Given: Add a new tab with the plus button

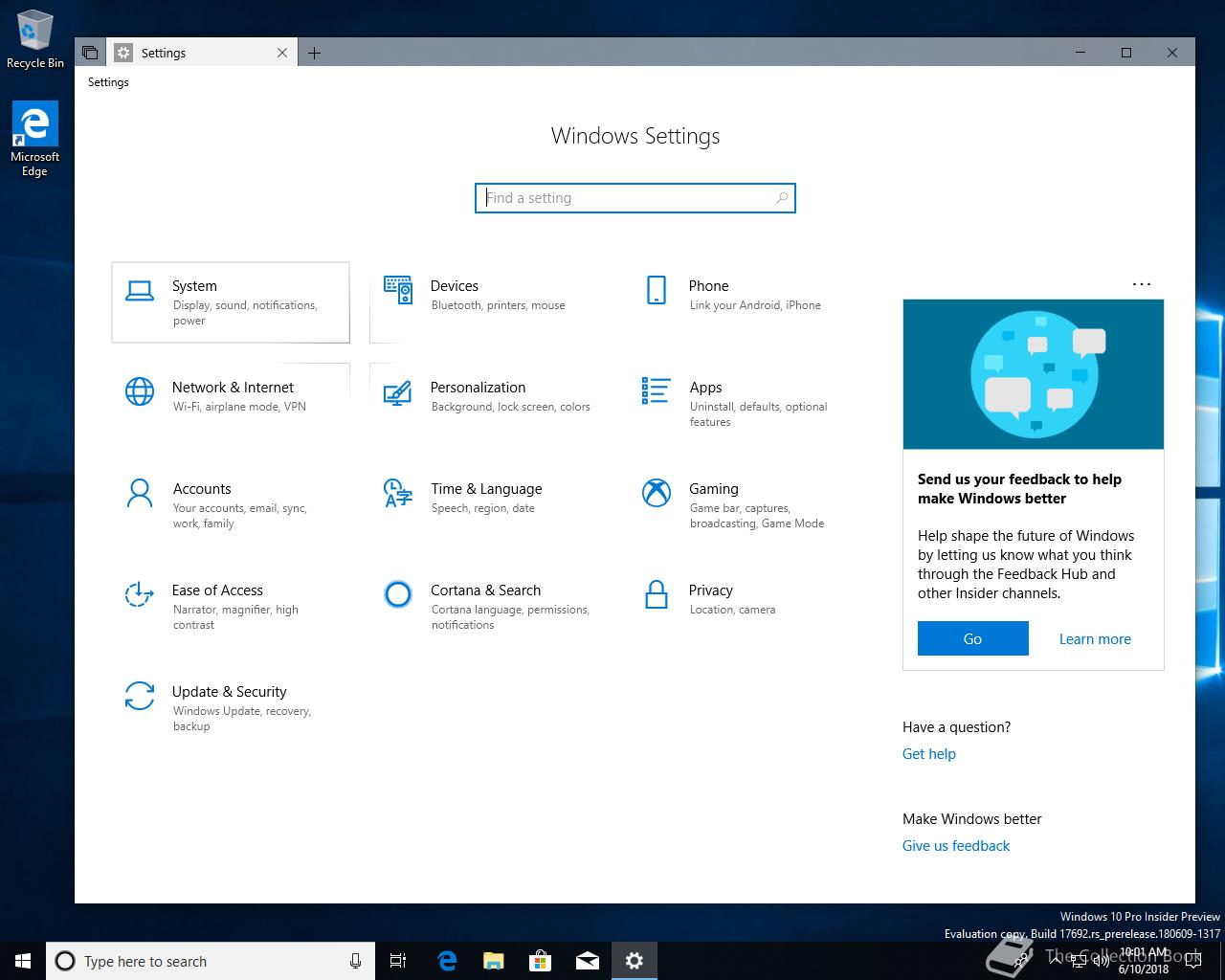Looking at the screenshot, I should pyautogui.click(x=314, y=53).
